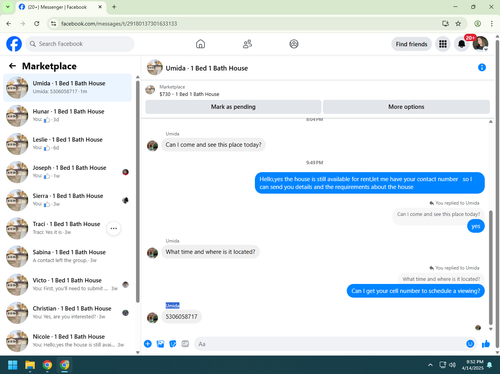Open the Chrome profile icon in toolbar

click(x=477, y=24)
